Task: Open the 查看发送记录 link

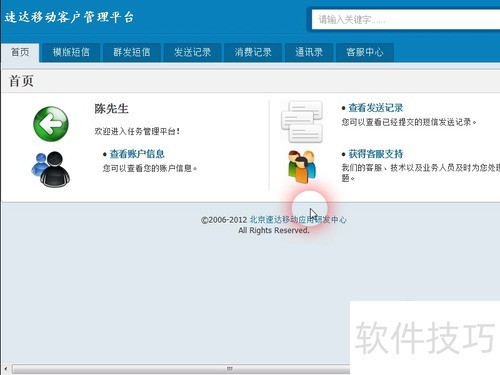Action: 376,108
